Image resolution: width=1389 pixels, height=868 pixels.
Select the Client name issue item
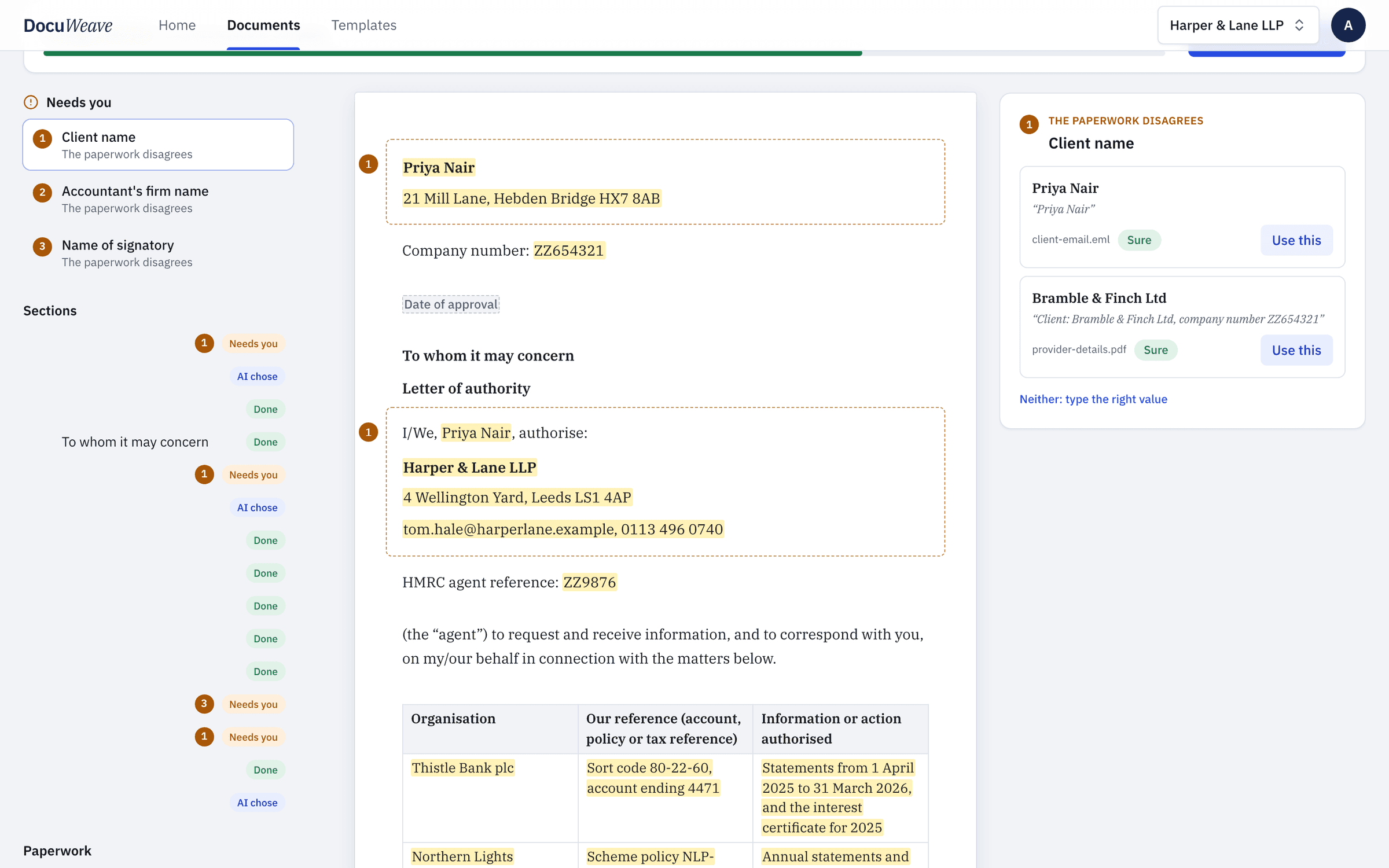click(x=158, y=145)
